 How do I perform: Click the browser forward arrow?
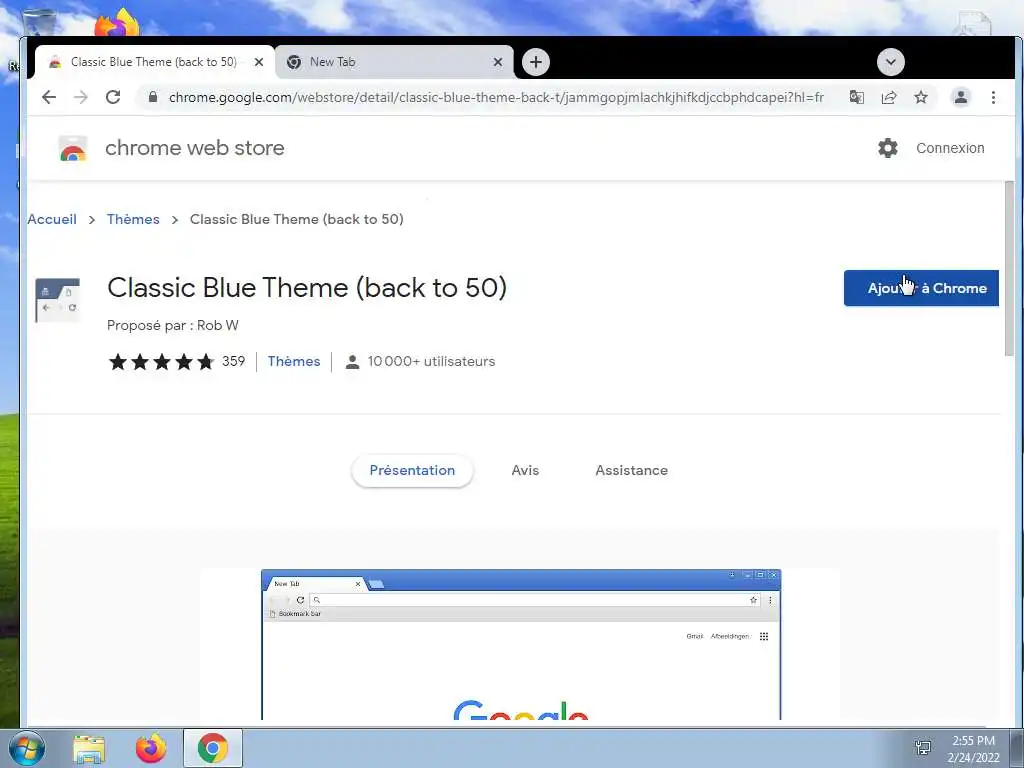tap(80, 97)
